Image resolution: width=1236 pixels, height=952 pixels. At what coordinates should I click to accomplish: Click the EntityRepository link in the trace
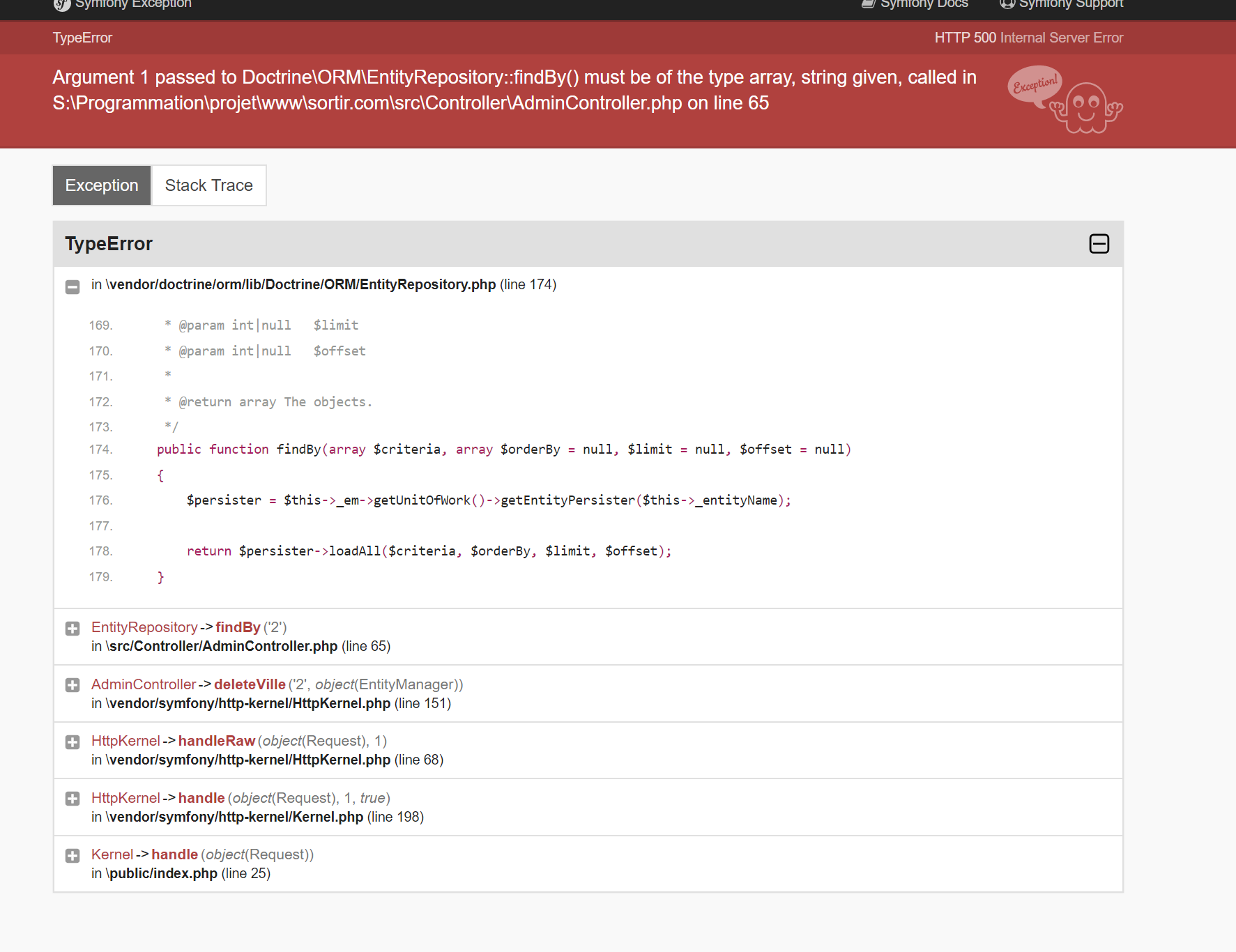tap(144, 627)
